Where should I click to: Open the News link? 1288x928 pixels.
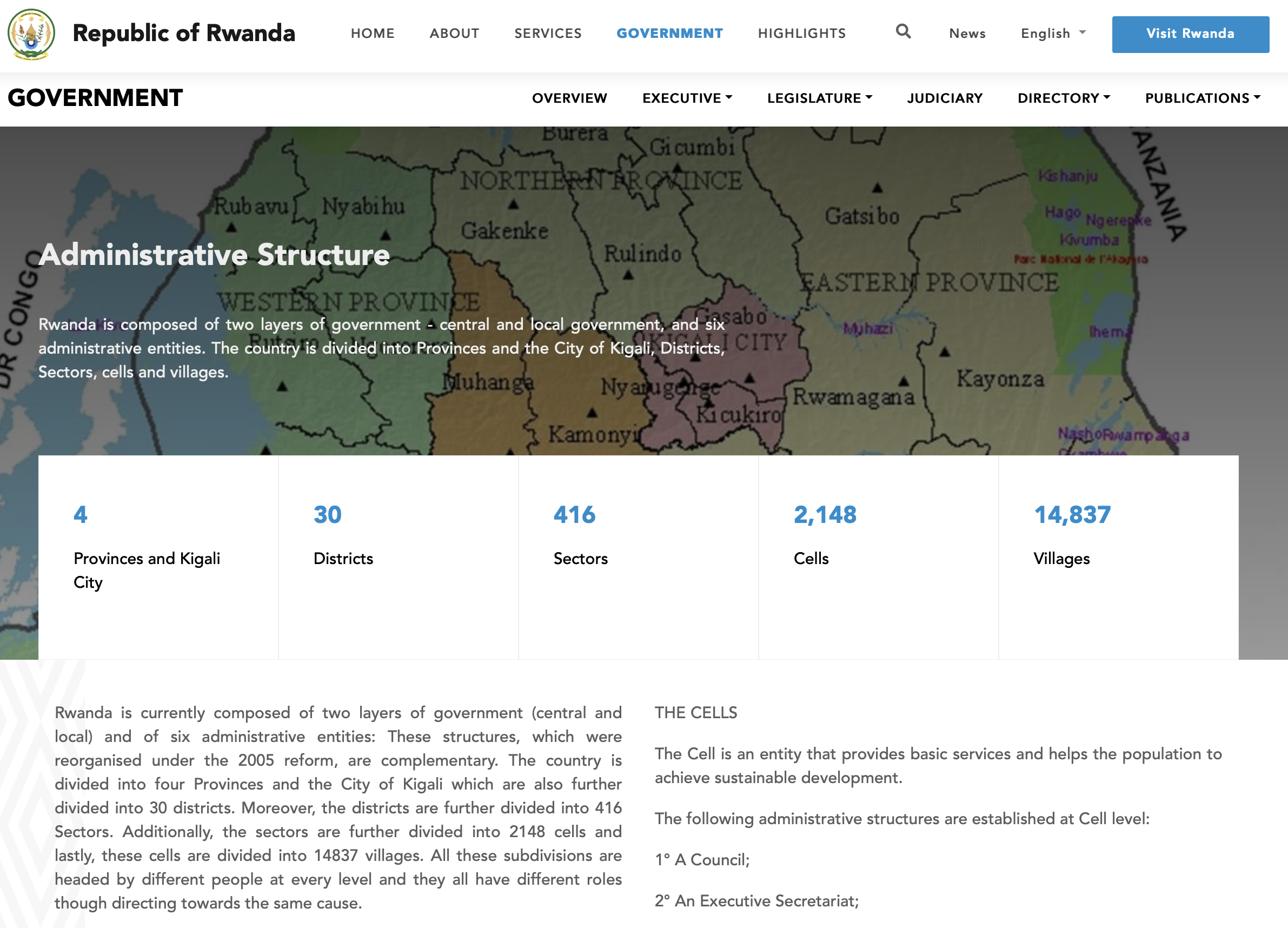[967, 34]
